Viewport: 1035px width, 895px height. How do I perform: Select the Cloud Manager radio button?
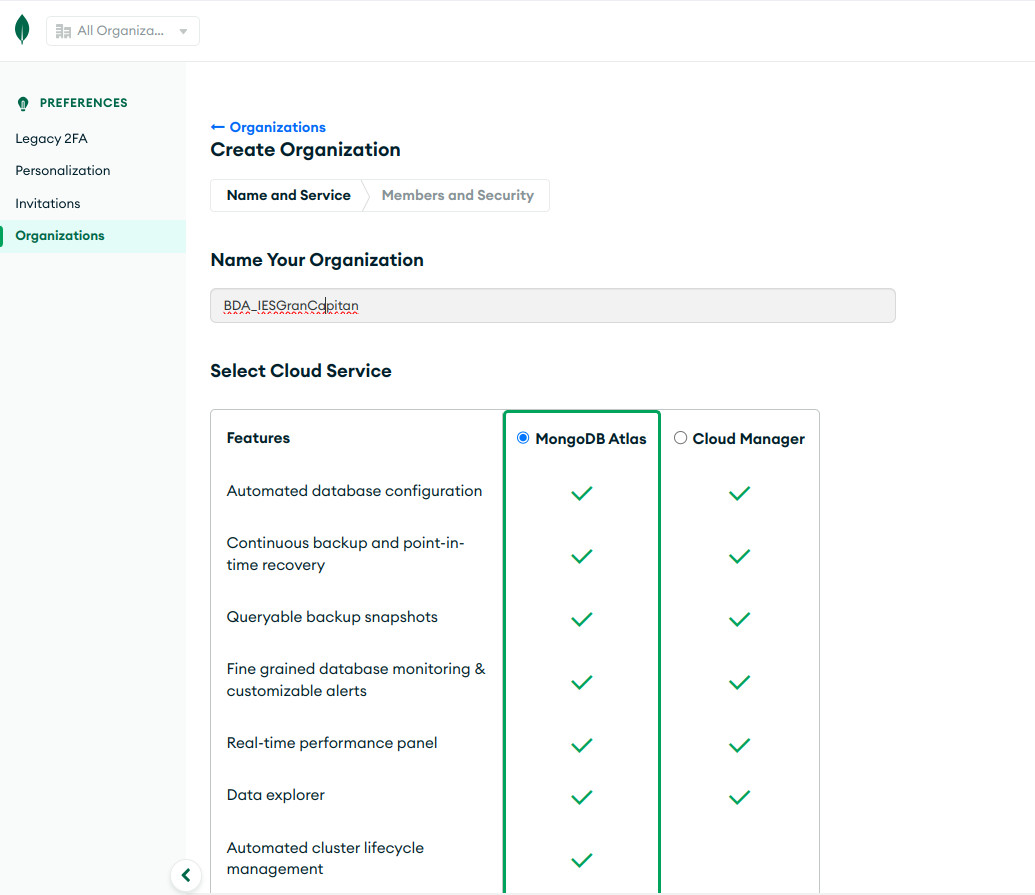(681, 438)
